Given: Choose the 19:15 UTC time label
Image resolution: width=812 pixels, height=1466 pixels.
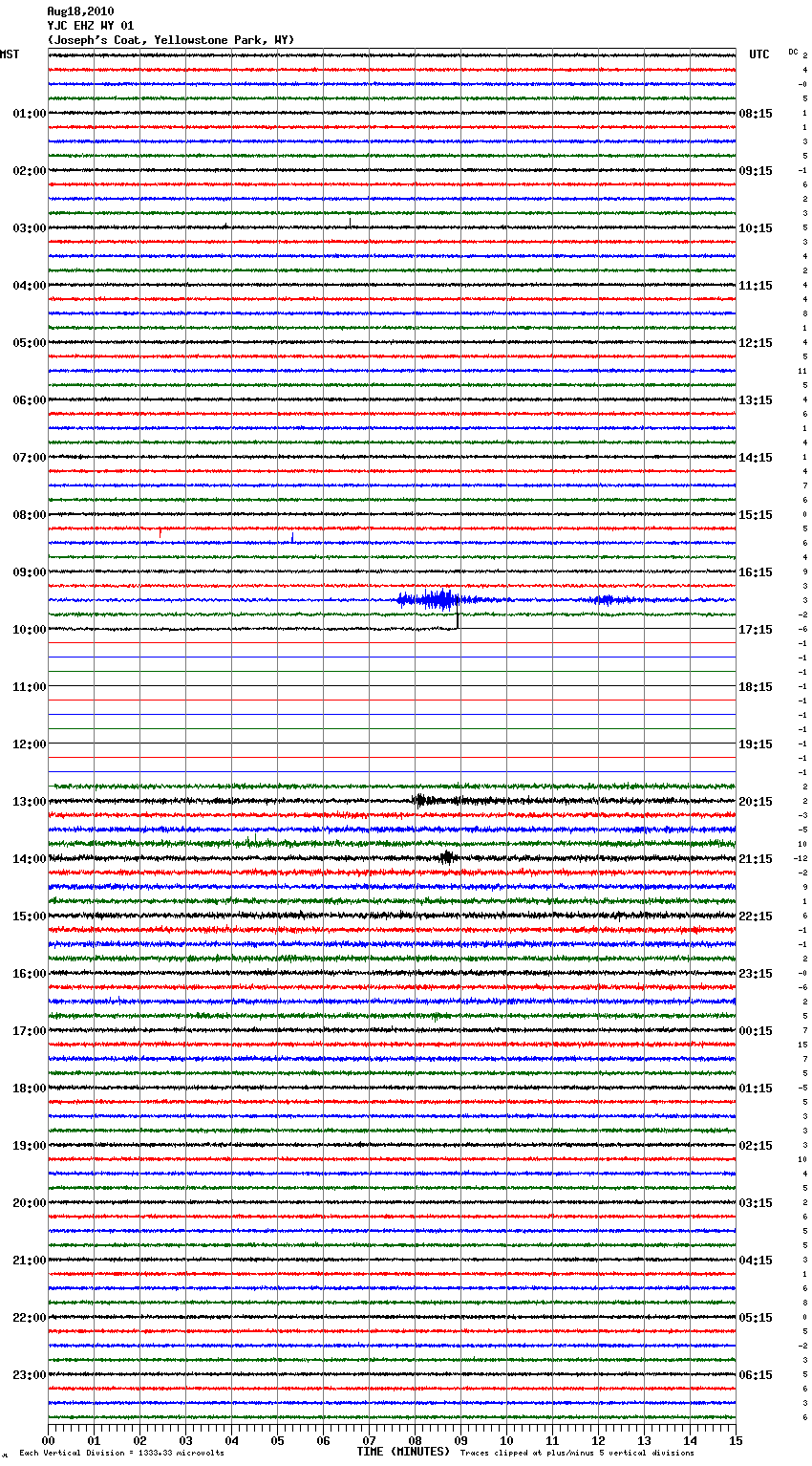Looking at the screenshot, I should pyautogui.click(x=756, y=744).
